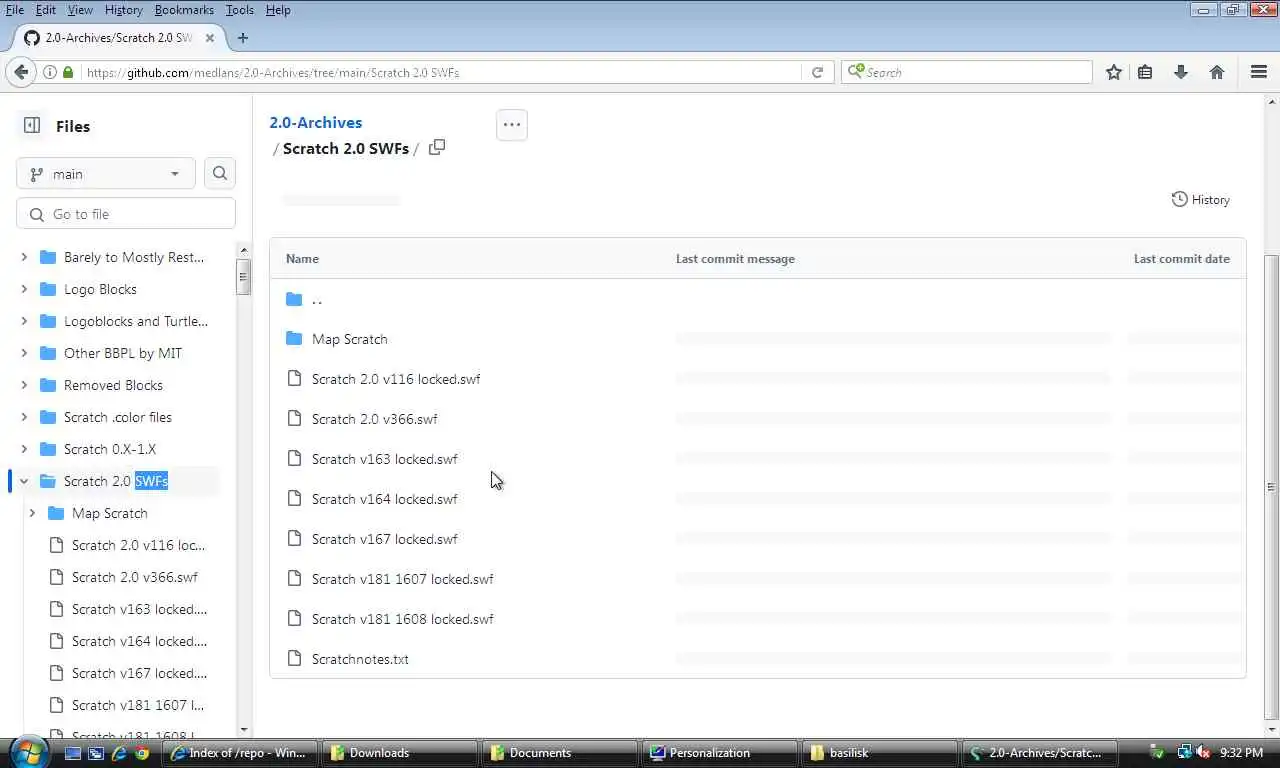Expand Scratch .color files folder chevron

click(x=24, y=417)
